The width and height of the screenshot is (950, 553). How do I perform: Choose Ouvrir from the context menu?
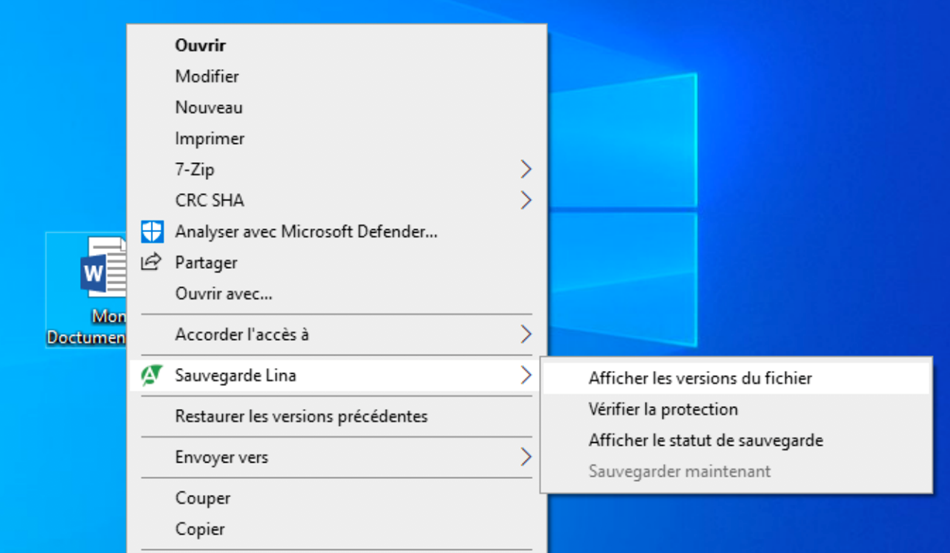point(200,45)
